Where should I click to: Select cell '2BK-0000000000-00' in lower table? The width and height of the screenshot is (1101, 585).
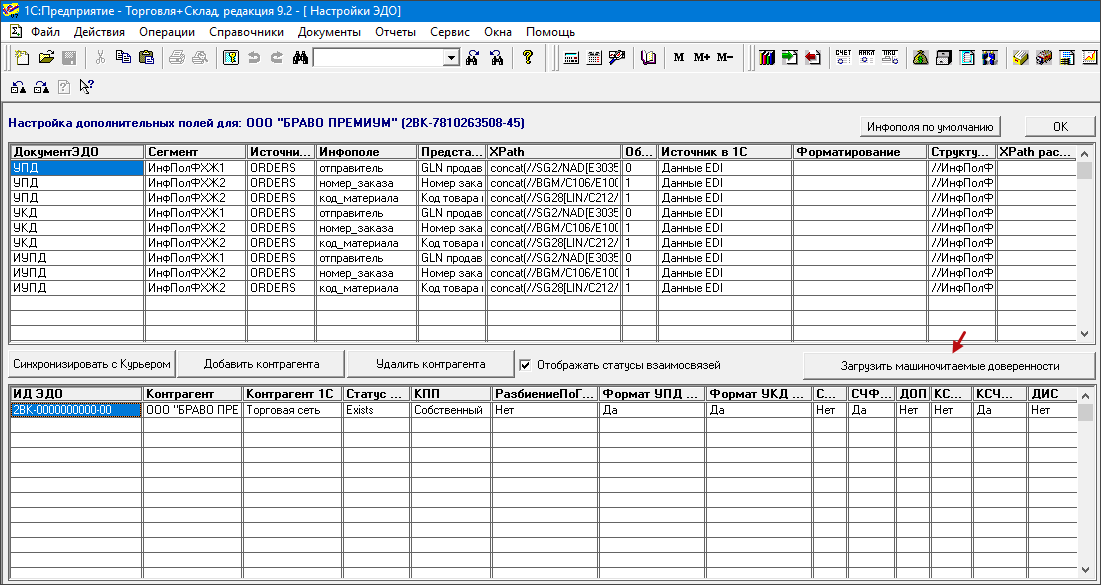coord(77,410)
